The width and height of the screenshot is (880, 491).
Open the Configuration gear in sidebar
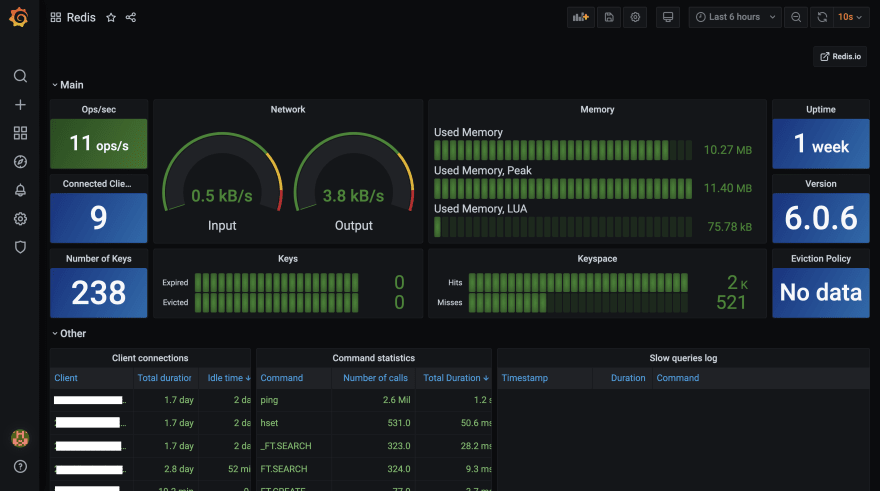pos(20,219)
